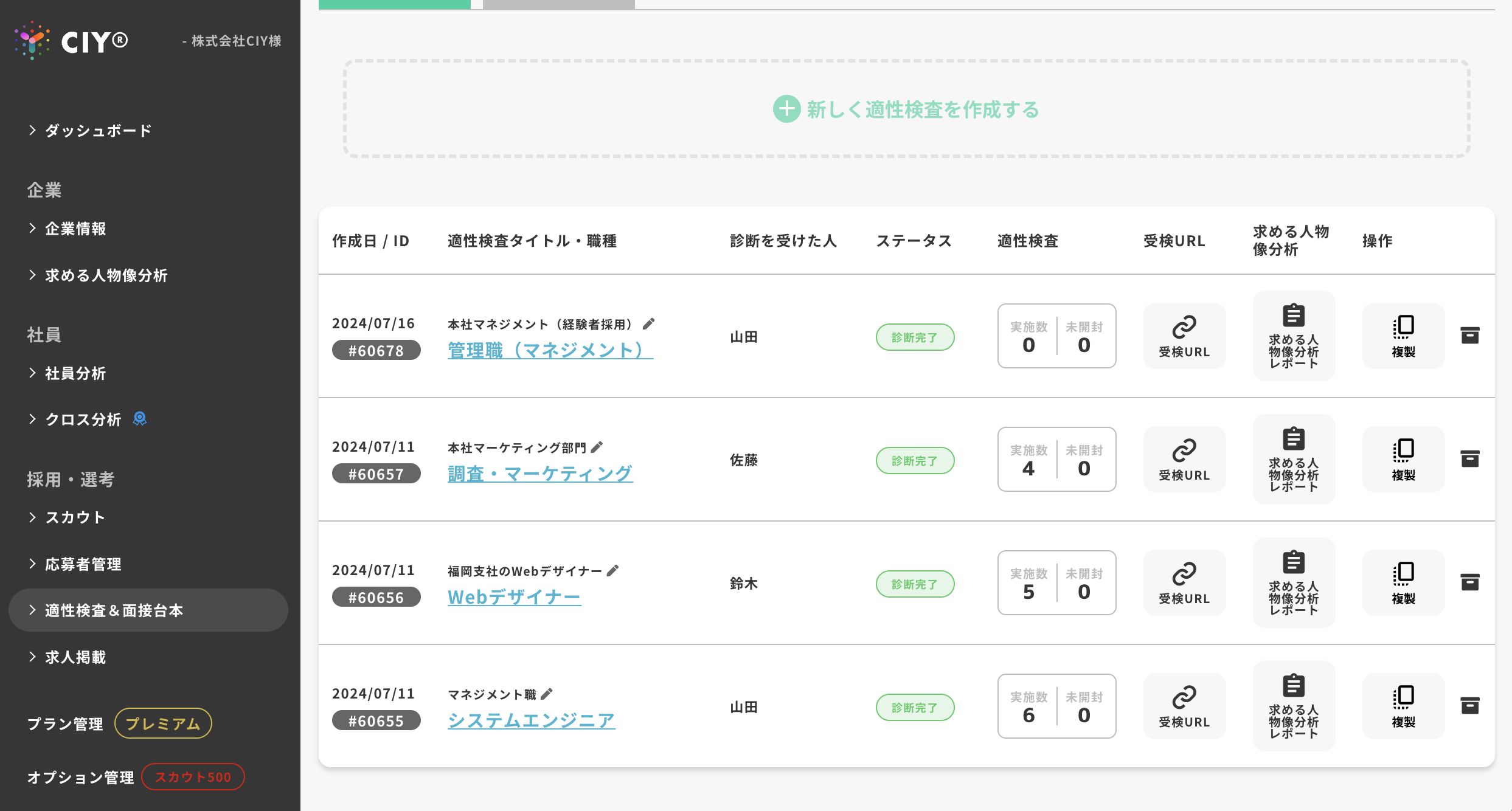Edit 福岡支社のWebデザイナー title with pencil
The image size is (1512, 811).
(x=612, y=571)
